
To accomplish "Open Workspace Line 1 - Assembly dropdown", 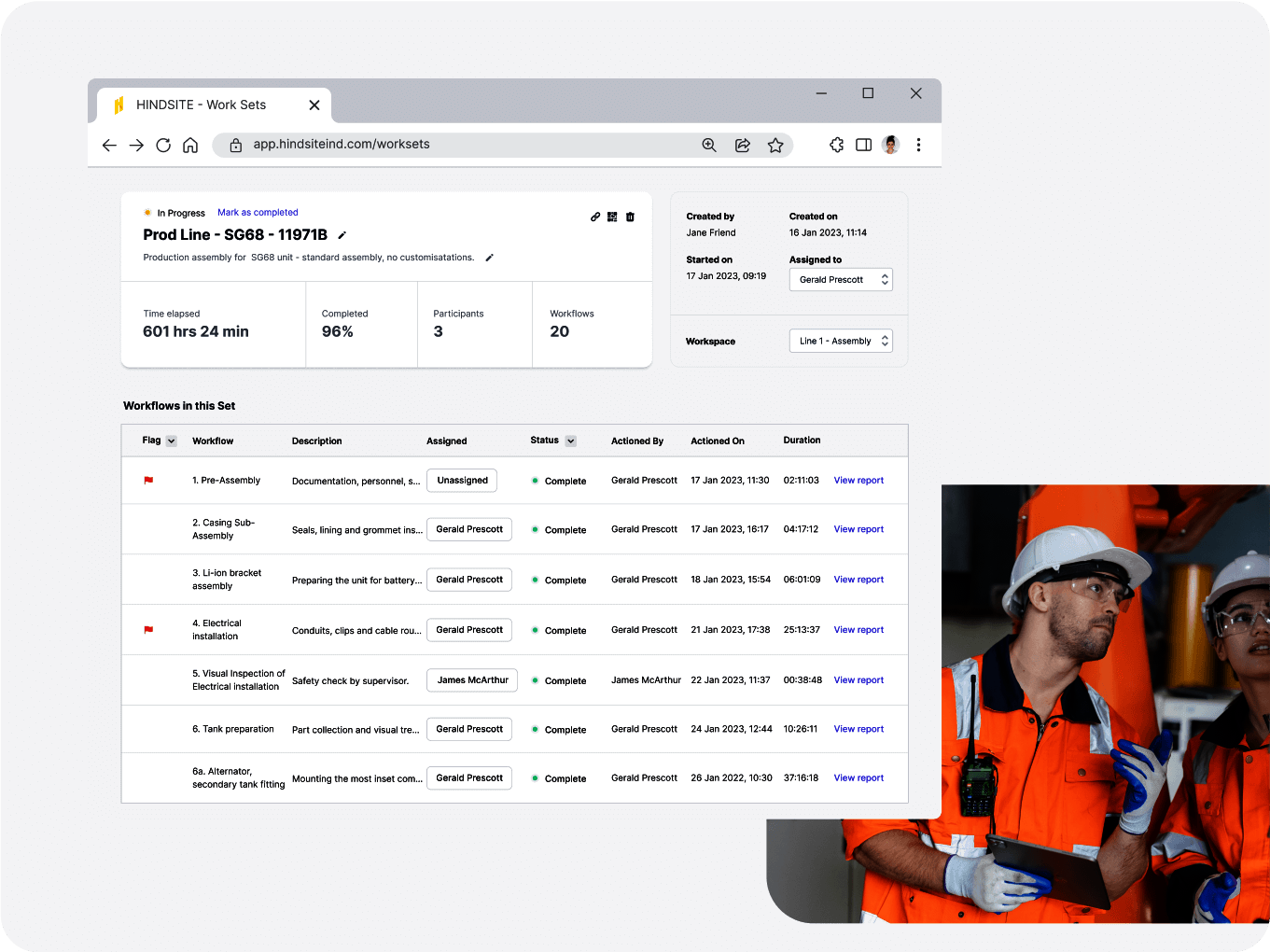I will (x=841, y=341).
